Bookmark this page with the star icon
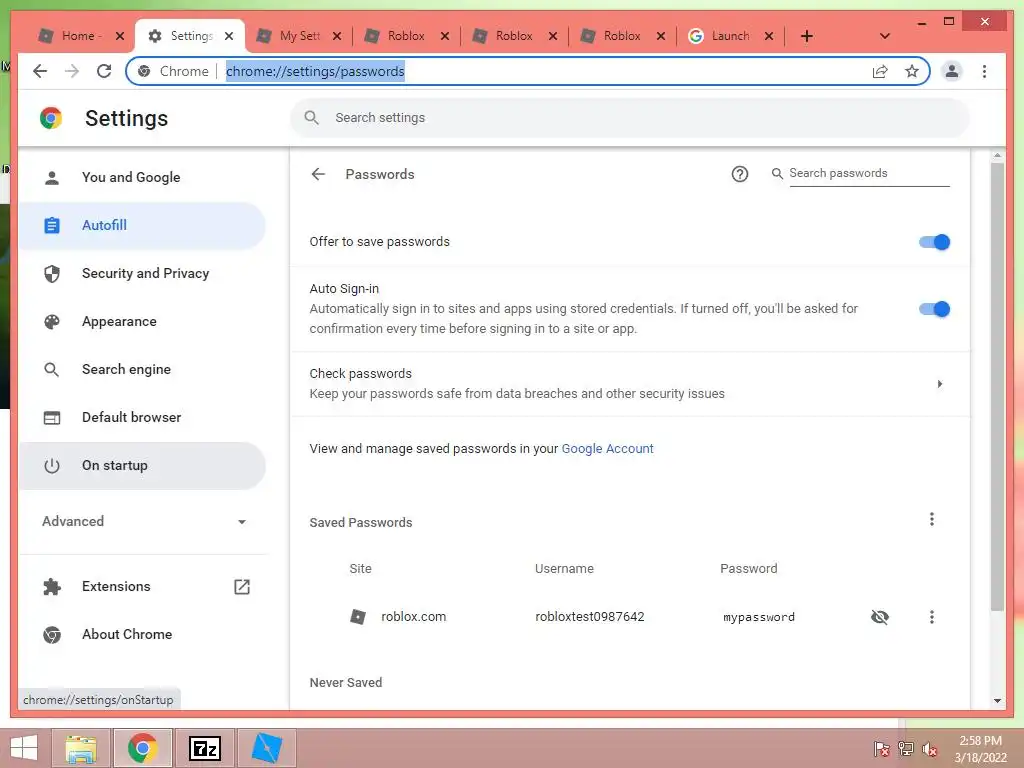This screenshot has height=768, width=1024. pyautogui.click(x=912, y=71)
